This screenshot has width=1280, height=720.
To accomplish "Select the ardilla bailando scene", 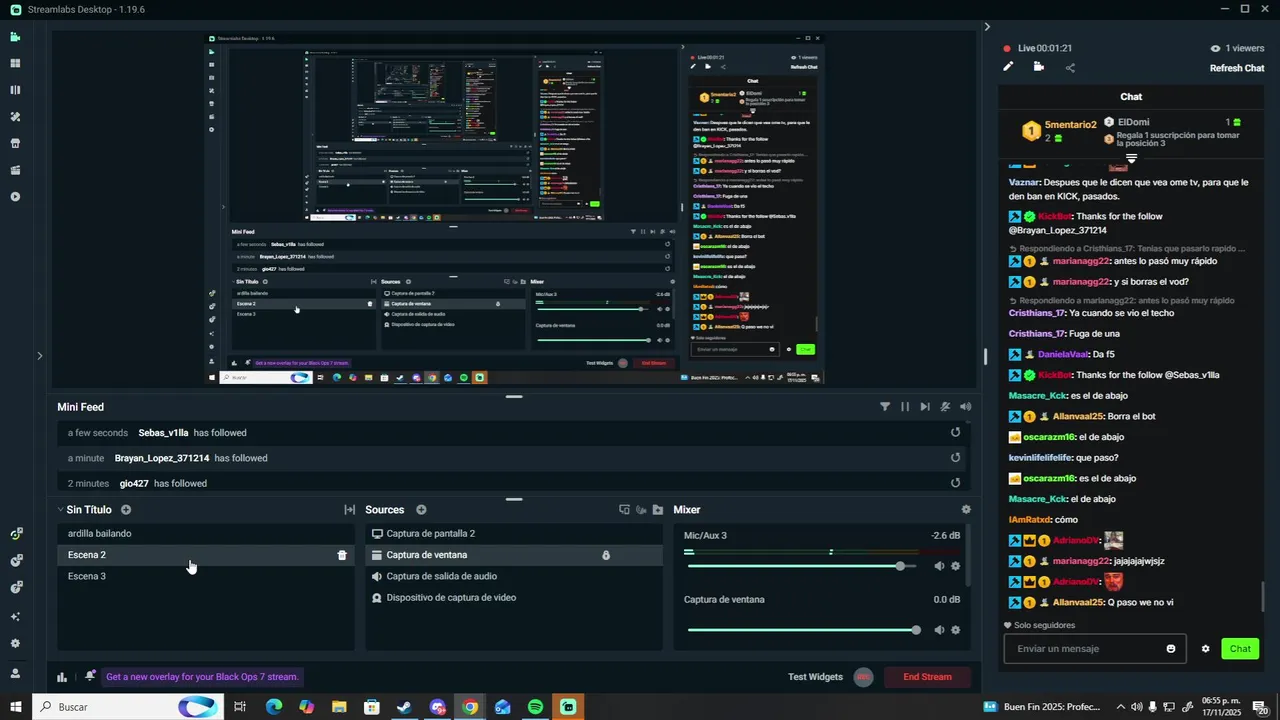I will point(205,533).
